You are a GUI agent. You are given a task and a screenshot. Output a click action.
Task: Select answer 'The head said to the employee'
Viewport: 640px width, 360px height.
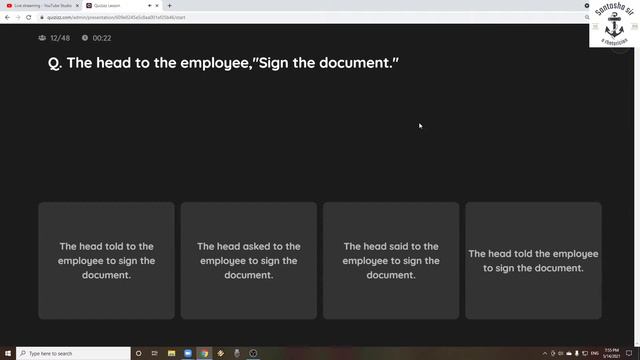coord(391,260)
